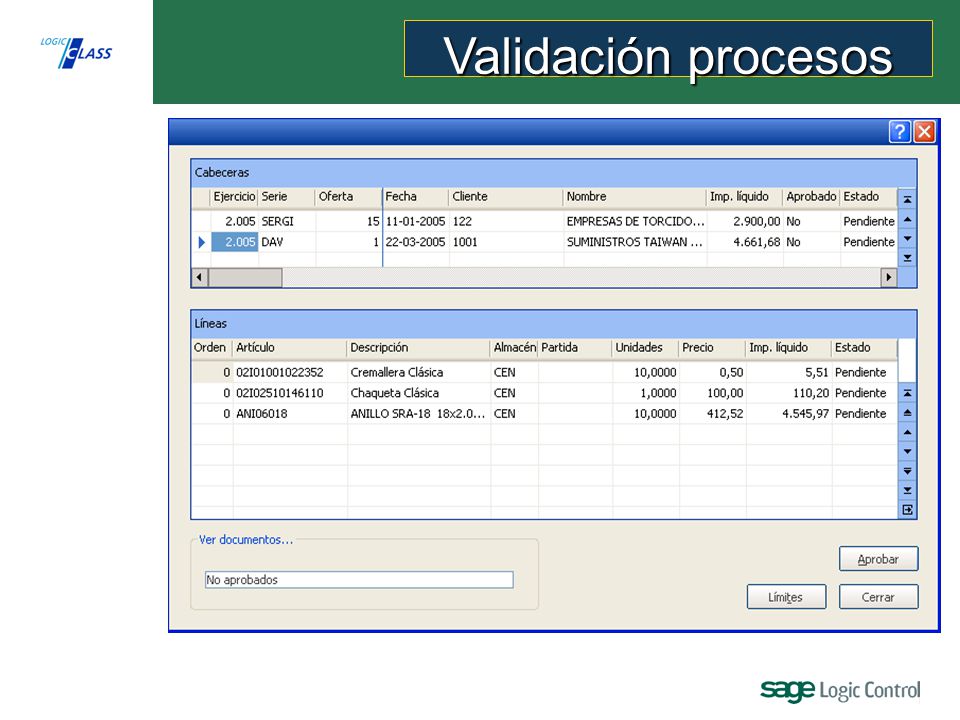Image resolution: width=960 pixels, height=720 pixels.
Task: Move down one record in Cabeceras grid
Action: [x=907, y=238]
